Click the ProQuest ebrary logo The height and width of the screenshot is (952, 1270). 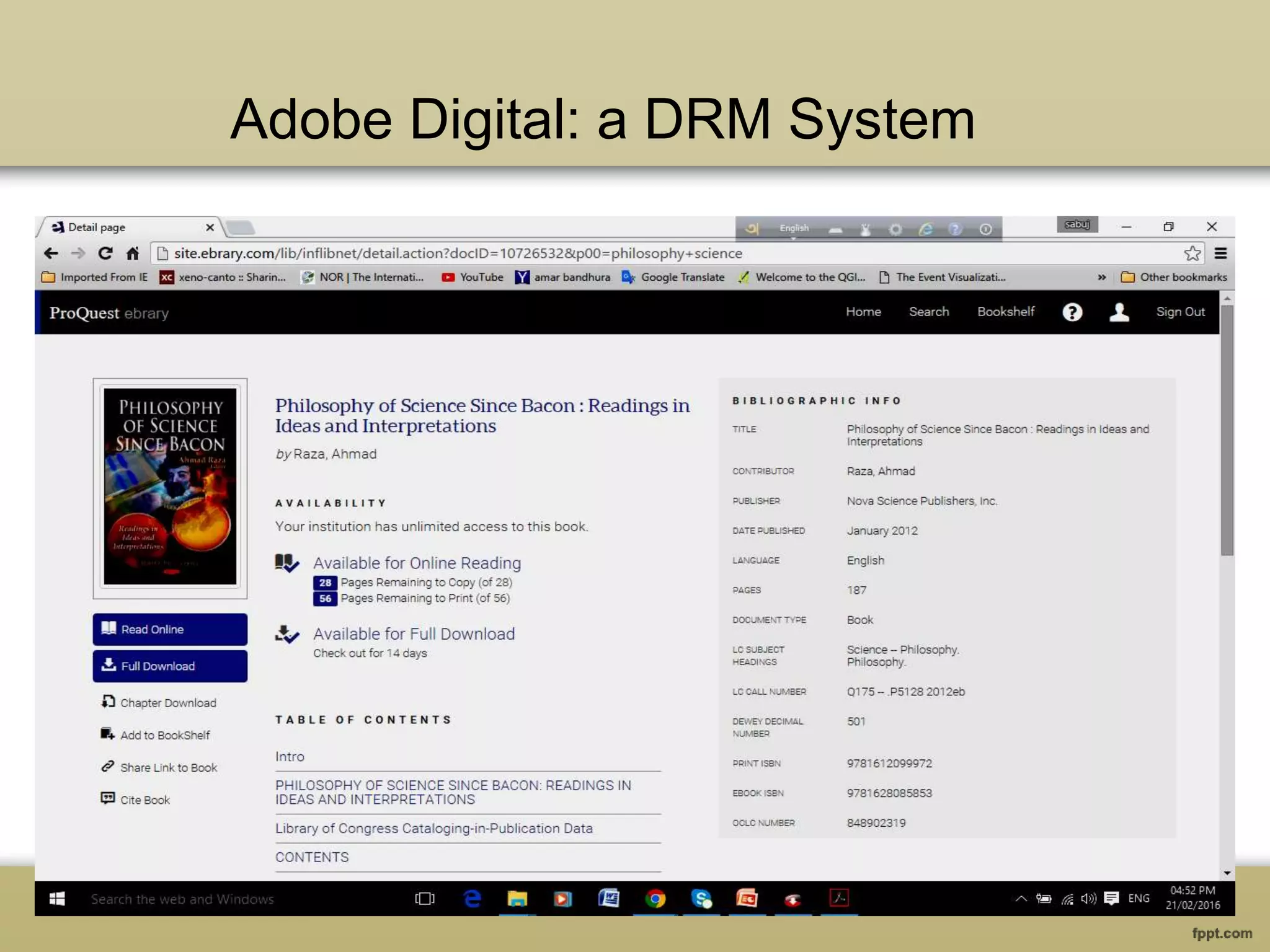click(x=109, y=313)
